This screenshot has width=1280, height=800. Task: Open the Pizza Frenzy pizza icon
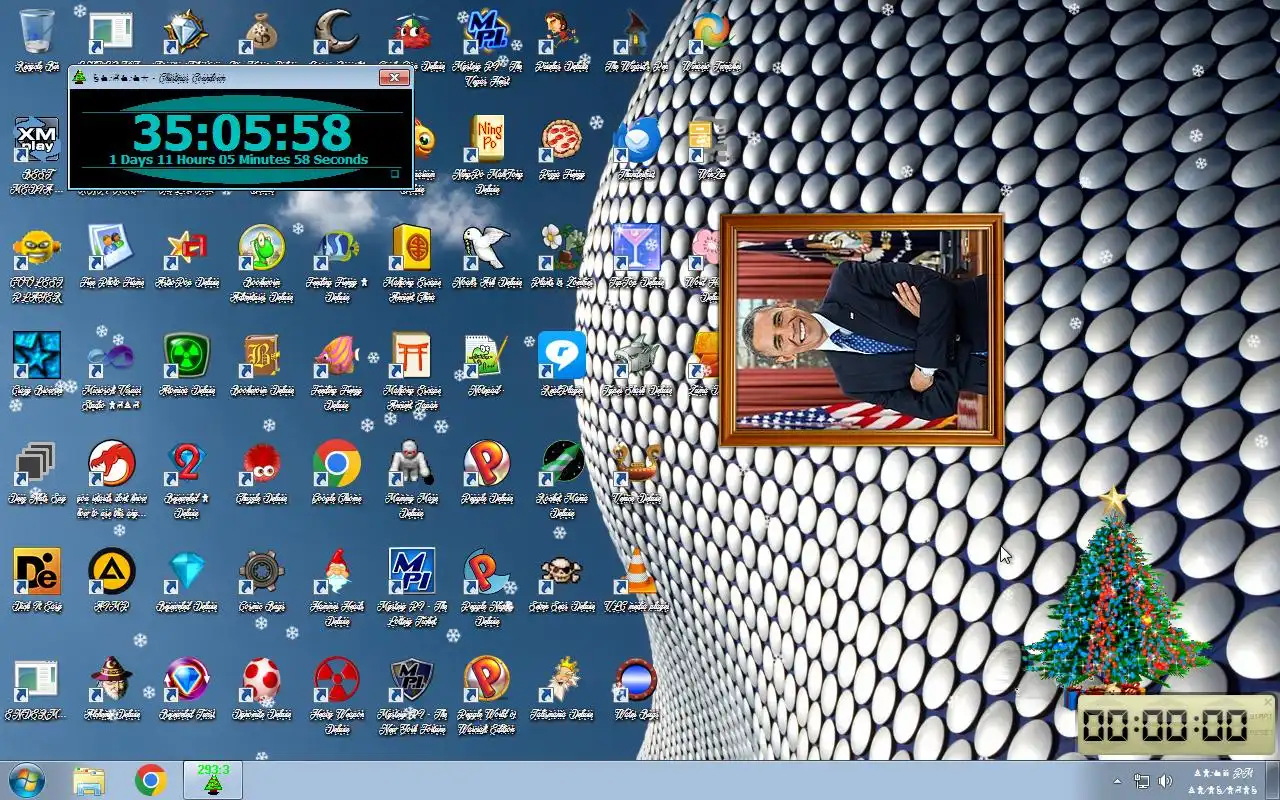pyautogui.click(x=562, y=139)
